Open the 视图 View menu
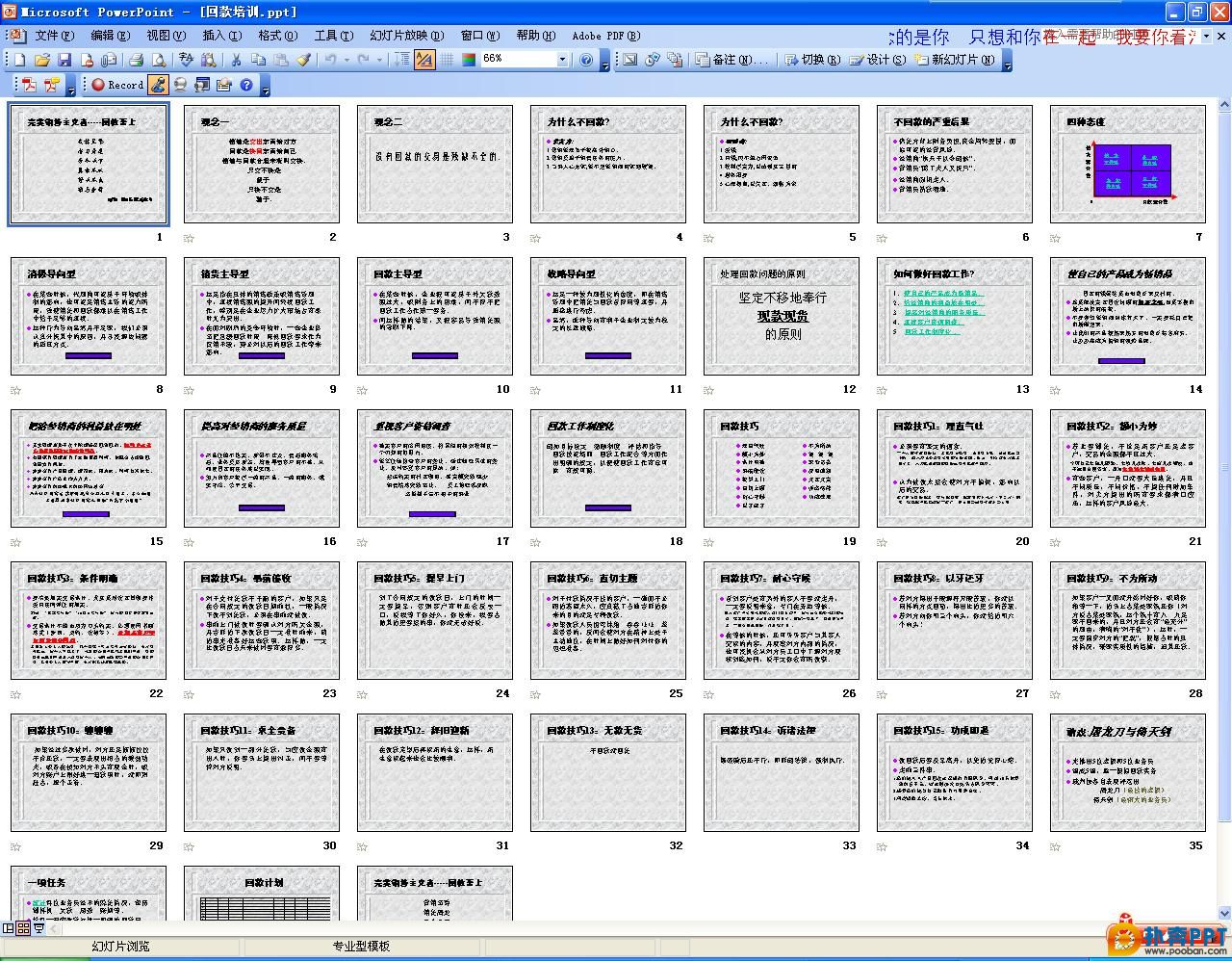 [x=166, y=36]
